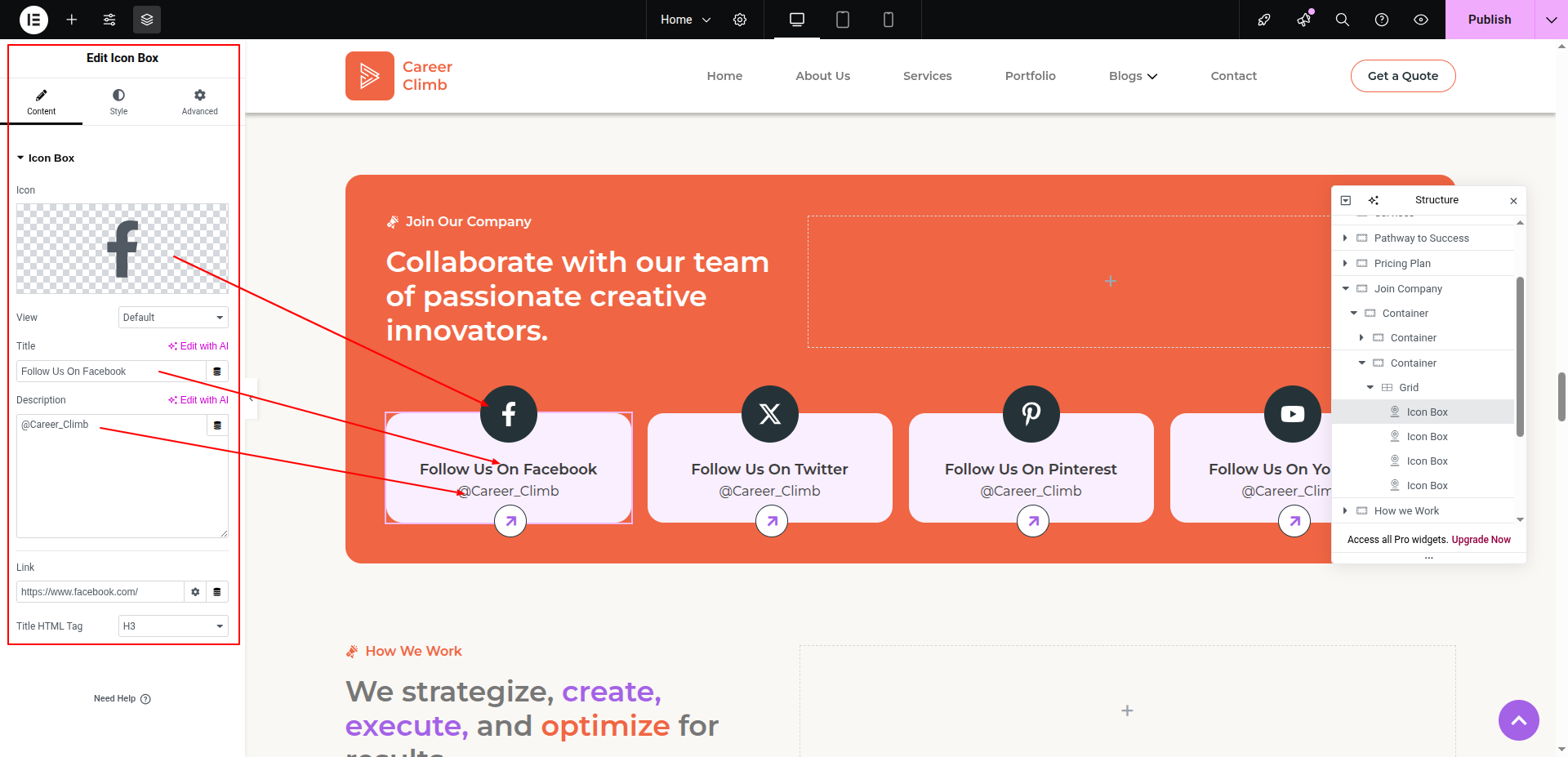1568x757 pixels.
Task: Click the add element plus icon
Action: click(x=72, y=20)
